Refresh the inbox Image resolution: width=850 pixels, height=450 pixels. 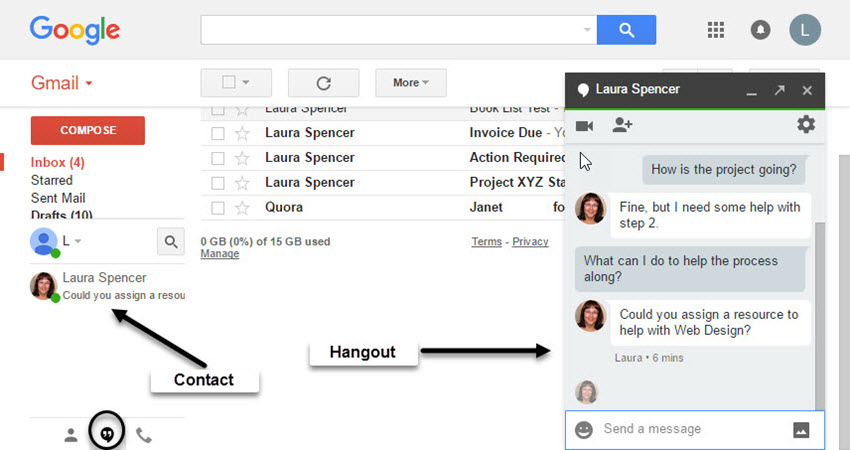(324, 83)
